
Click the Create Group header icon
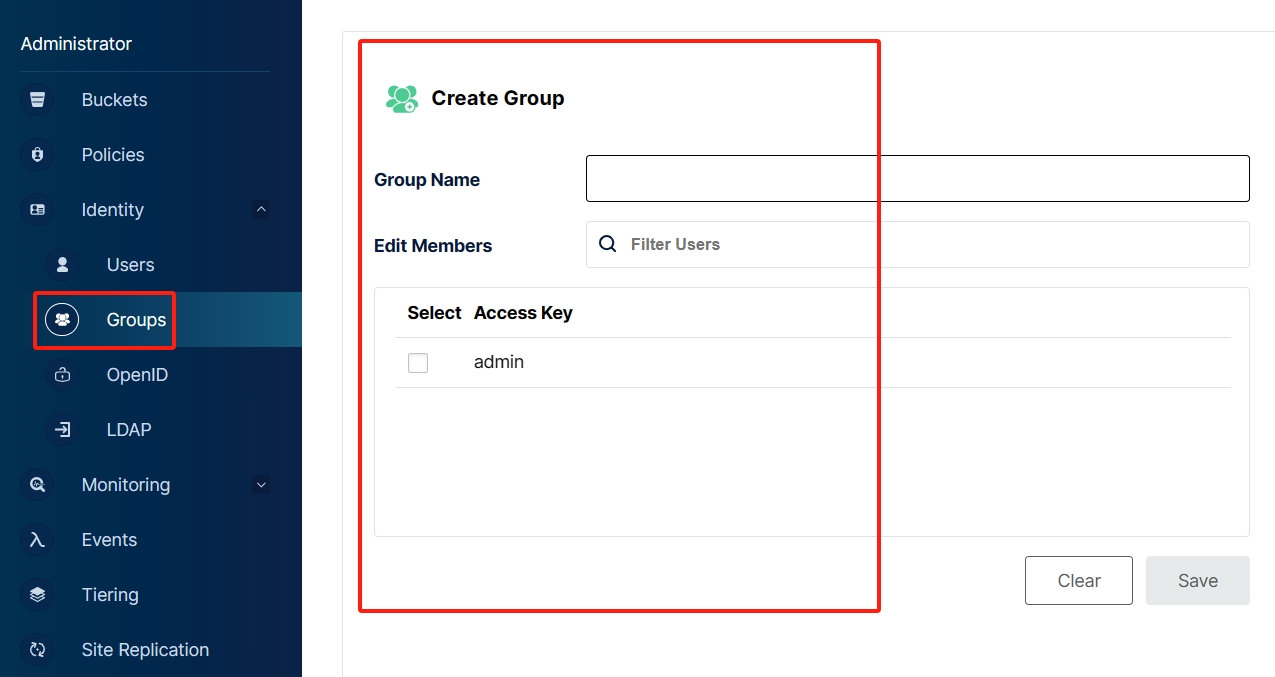coord(401,98)
